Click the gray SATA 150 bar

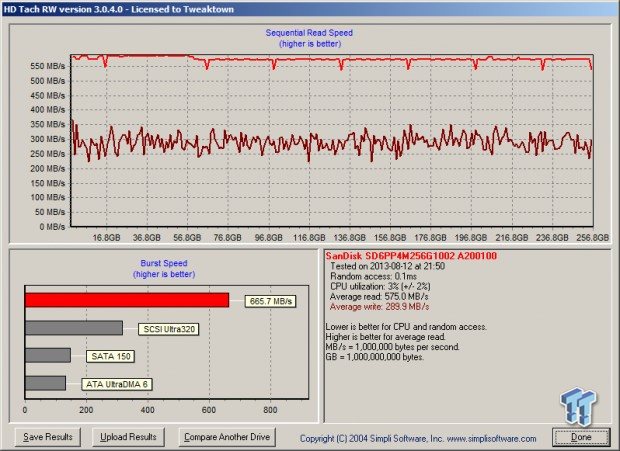48,355
